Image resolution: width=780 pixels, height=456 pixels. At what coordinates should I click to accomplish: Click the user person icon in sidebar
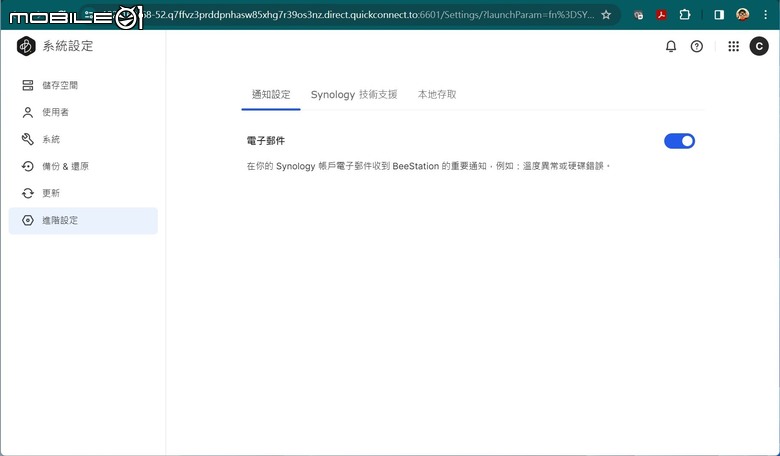click(28, 112)
